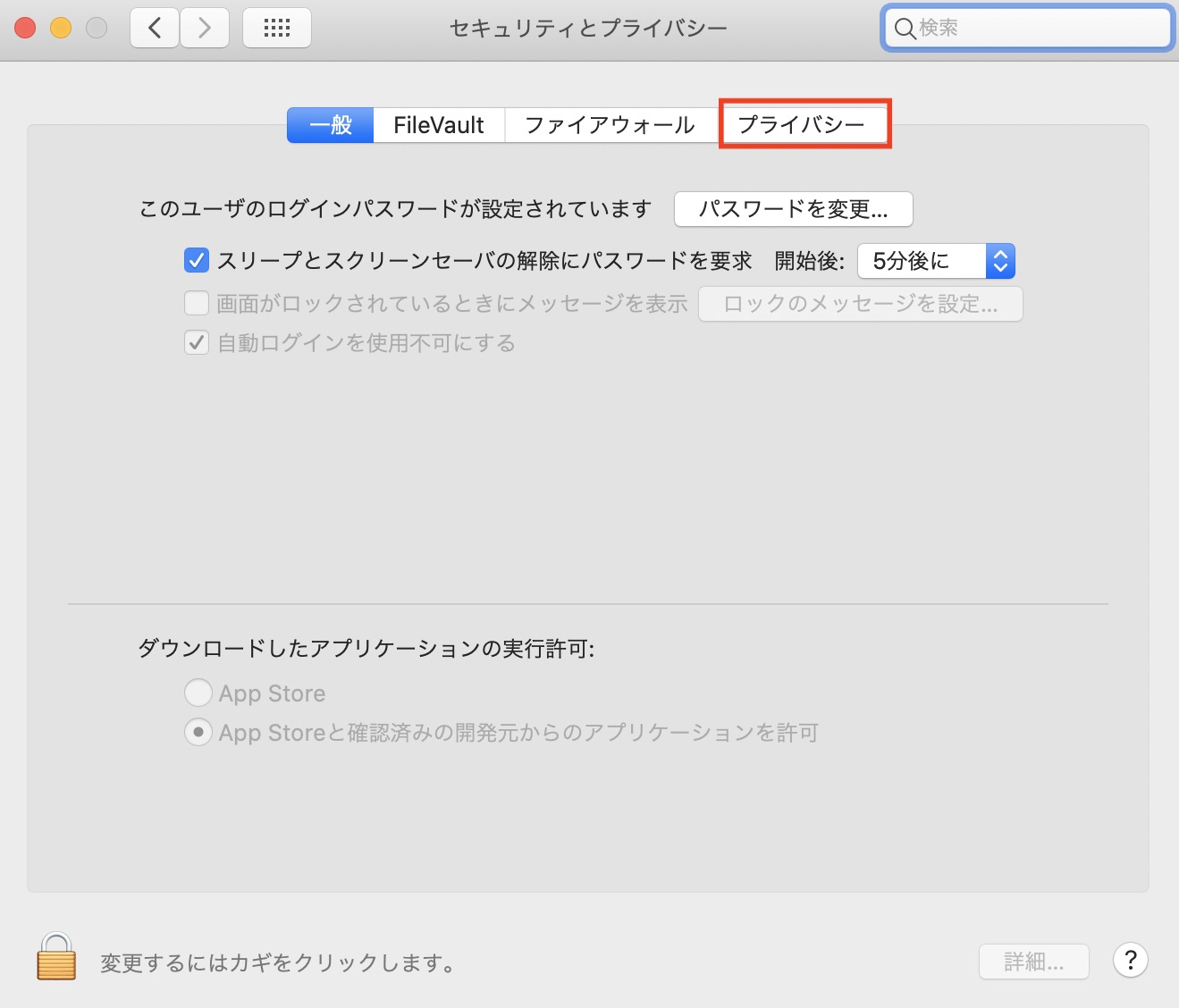Select App Store and identified developers option
This screenshot has height=1008, width=1179.
click(198, 733)
